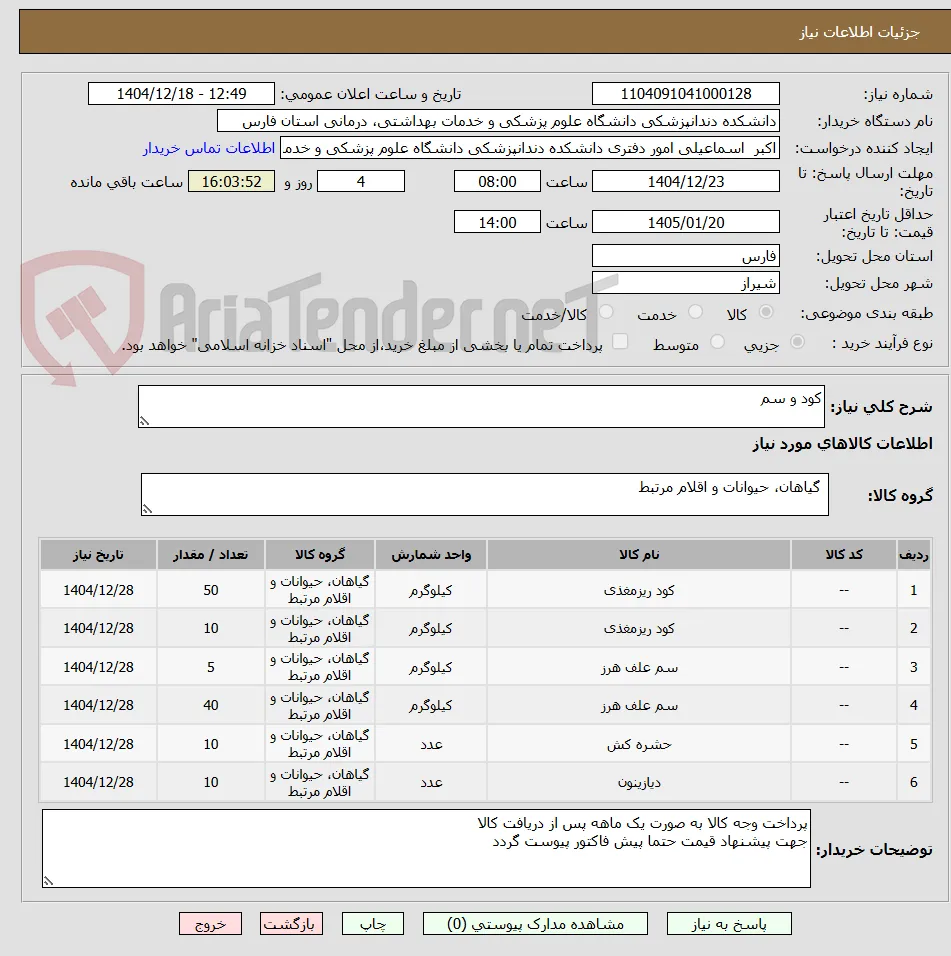Screen dimensions: 951x956
Task: Click the announcement date field 1404/12/18 - 12:49
Action: [x=181, y=94]
